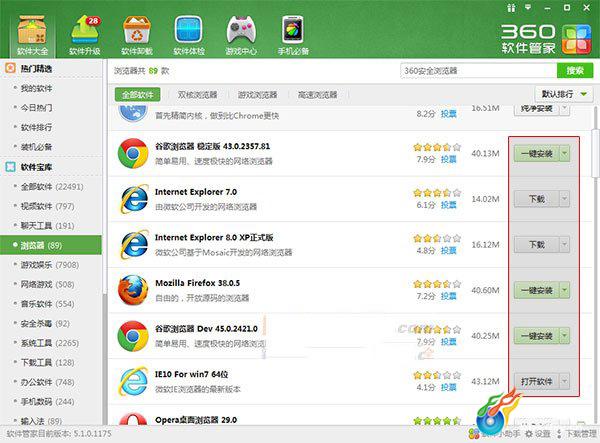Screen dimensions: 600x443
Task: Click the Internet Explorer 7.0 icon
Action: (134, 199)
